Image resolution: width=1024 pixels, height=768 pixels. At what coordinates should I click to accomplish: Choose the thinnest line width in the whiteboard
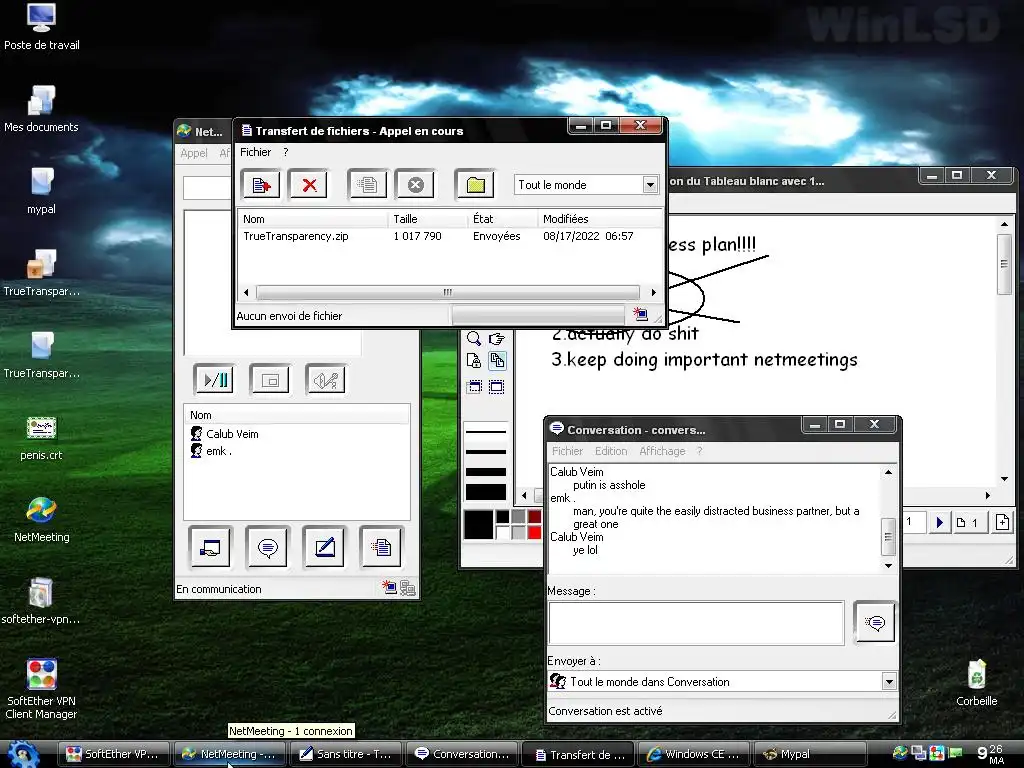485,432
